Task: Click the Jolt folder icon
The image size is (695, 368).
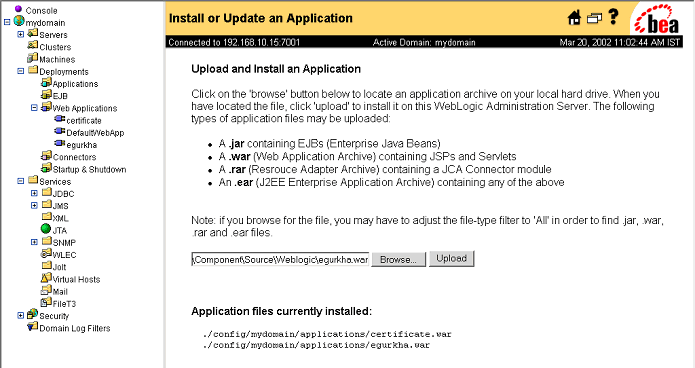Action: 47,265
